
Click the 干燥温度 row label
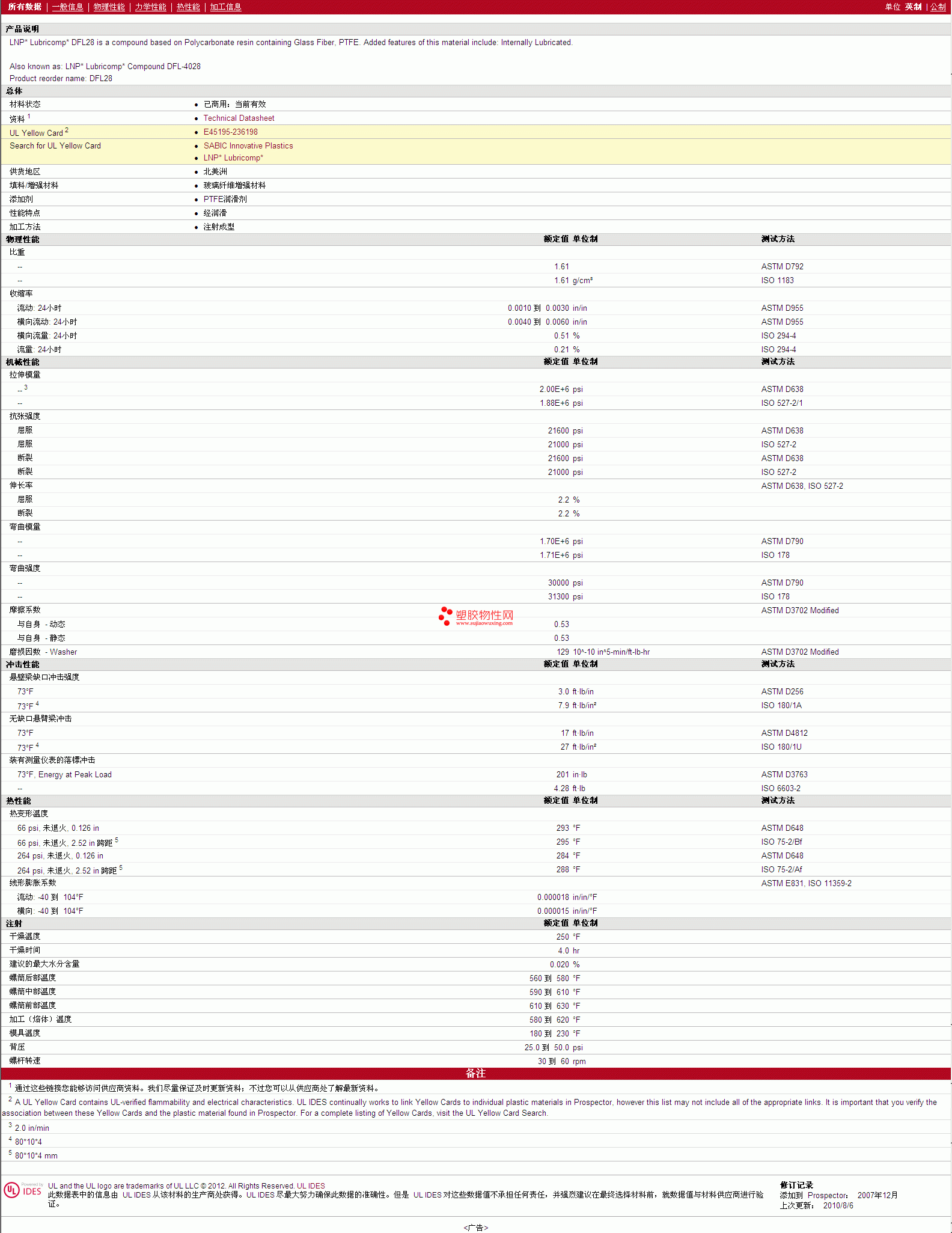(25, 937)
